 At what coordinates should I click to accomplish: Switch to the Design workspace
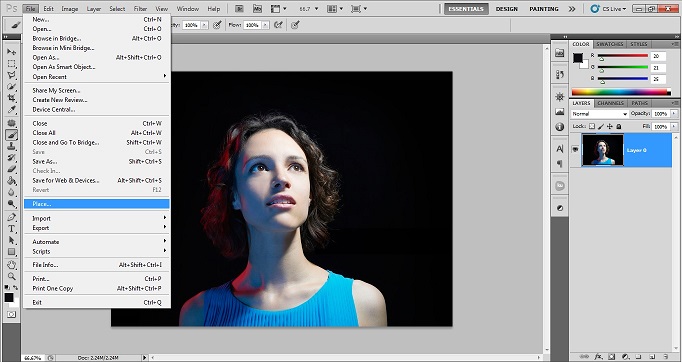pos(507,9)
